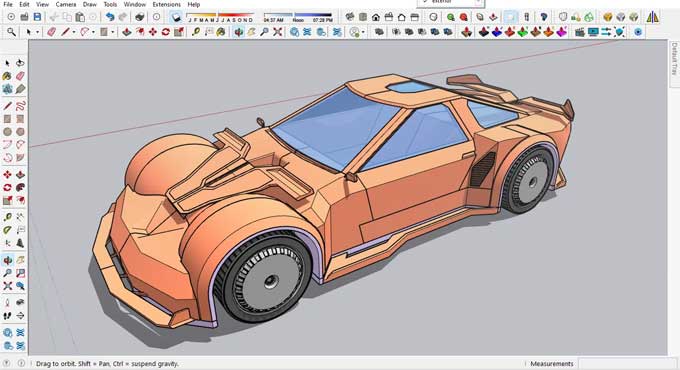Viewport: 680px width, 370px height.
Task: Activate the Pan hand tool in top toolbar
Action: 252,32
